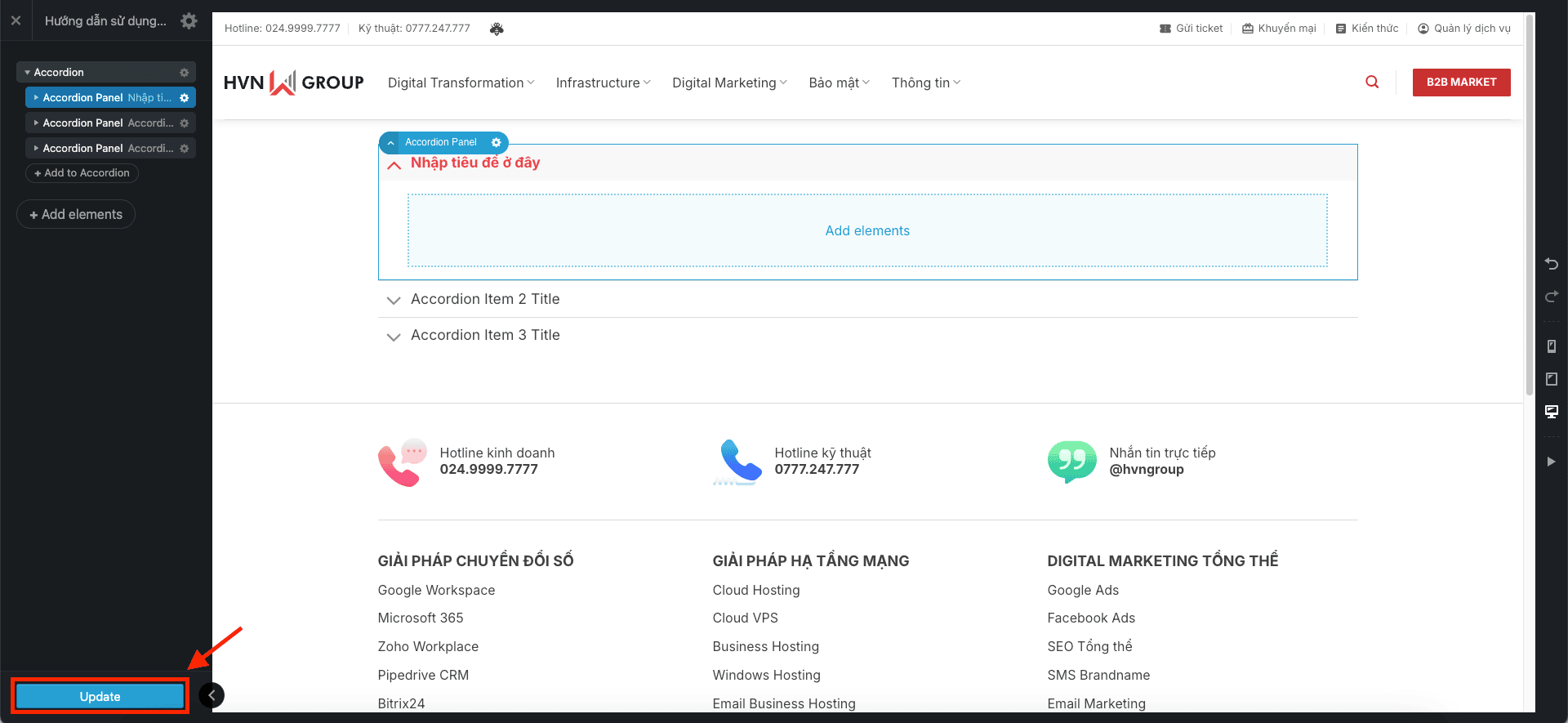Click the dashed Add elements area
The width and height of the screenshot is (1568, 723).
(x=866, y=231)
